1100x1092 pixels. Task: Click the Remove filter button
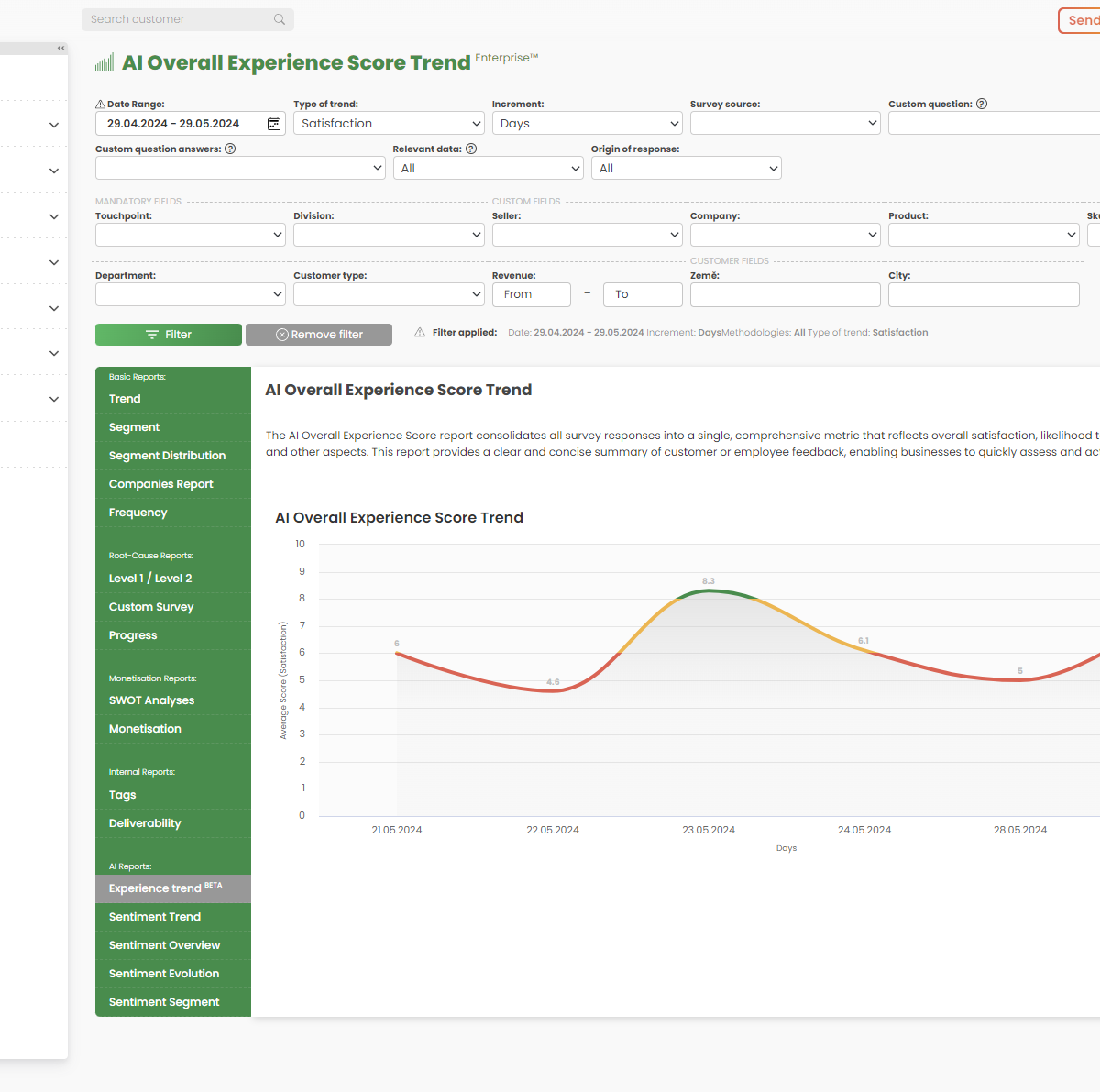tap(319, 334)
